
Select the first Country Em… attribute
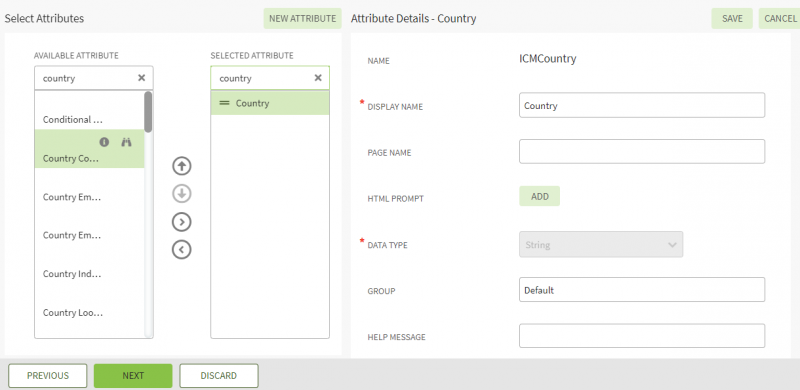coord(89,197)
